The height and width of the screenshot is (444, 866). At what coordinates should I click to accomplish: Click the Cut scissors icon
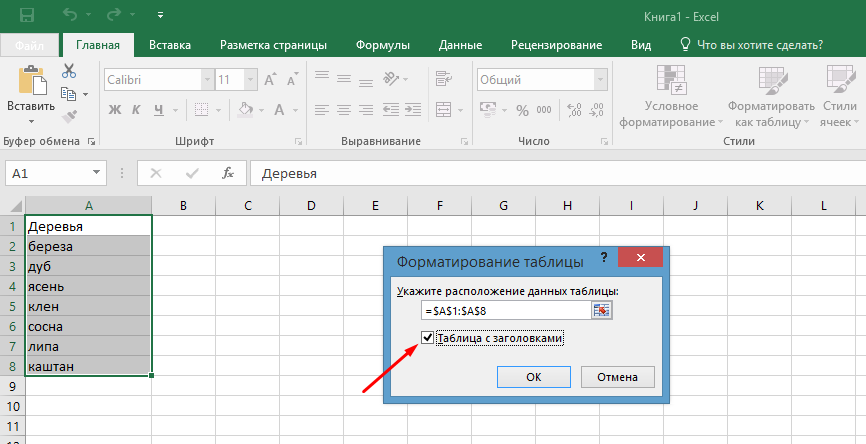point(69,71)
